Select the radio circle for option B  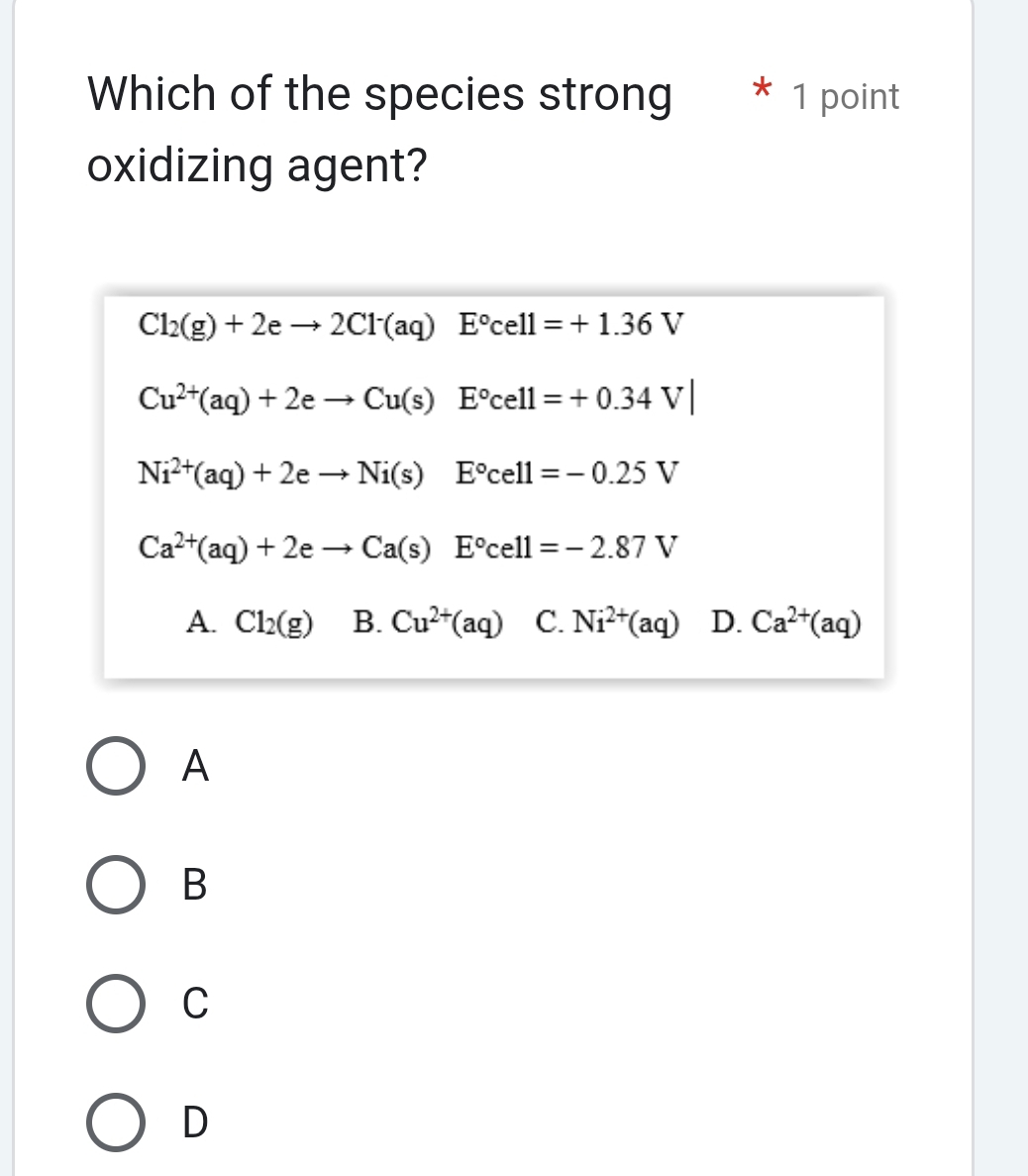tap(117, 884)
